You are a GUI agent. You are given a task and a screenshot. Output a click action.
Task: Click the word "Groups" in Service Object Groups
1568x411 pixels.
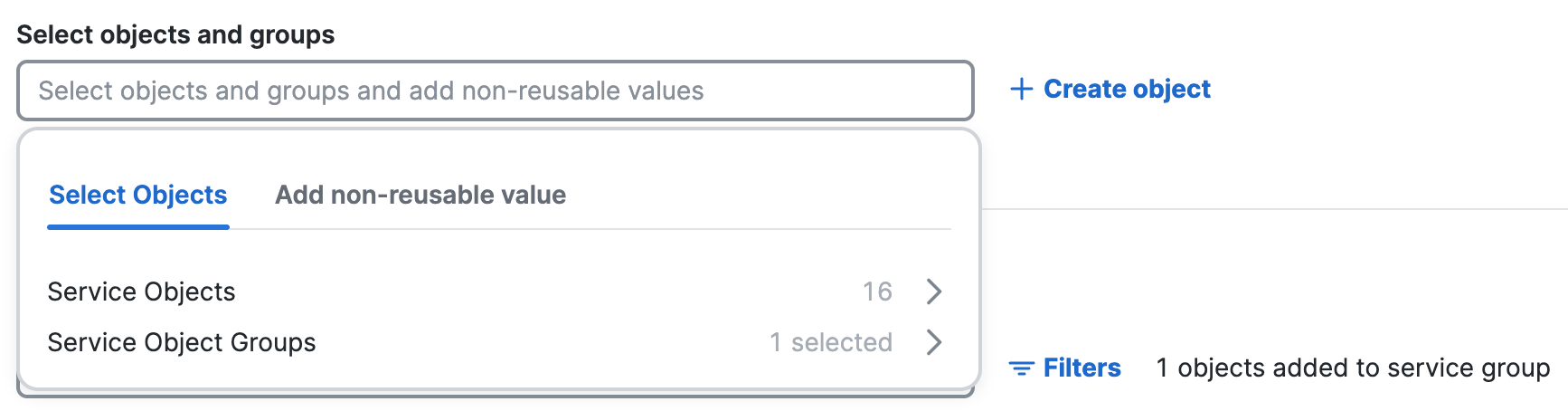pos(273,342)
